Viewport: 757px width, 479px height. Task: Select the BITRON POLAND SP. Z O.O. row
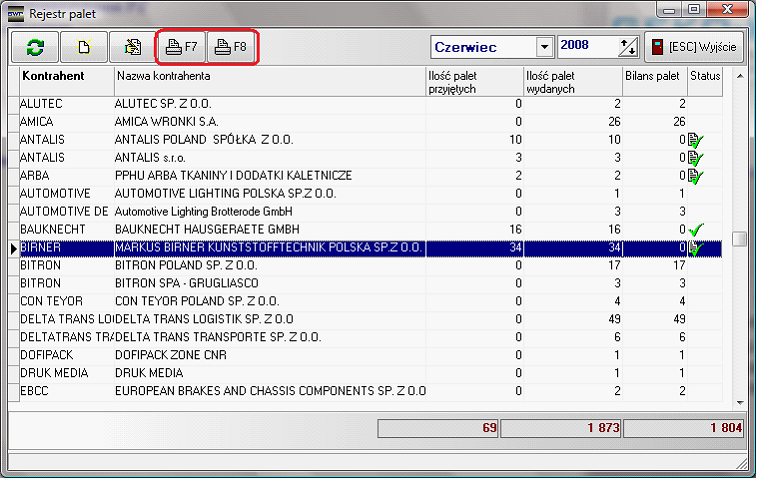tap(270, 265)
